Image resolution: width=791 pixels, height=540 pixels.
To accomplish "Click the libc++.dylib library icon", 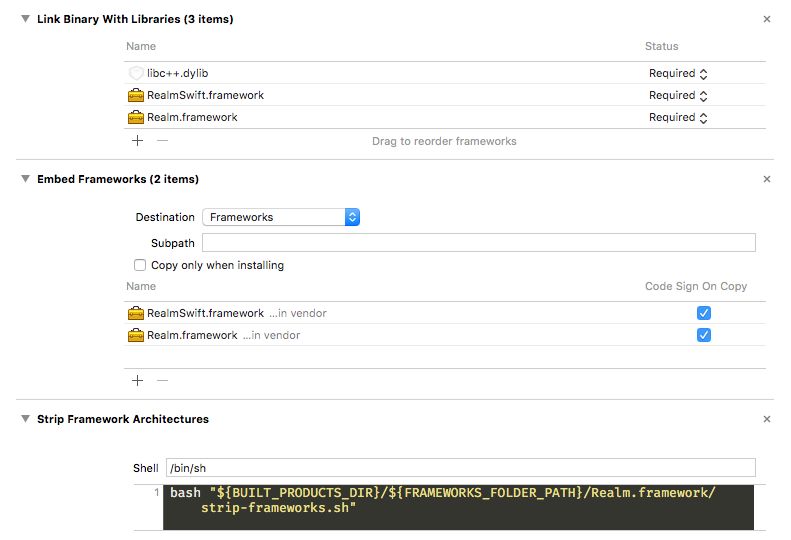I will [x=136, y=73].
